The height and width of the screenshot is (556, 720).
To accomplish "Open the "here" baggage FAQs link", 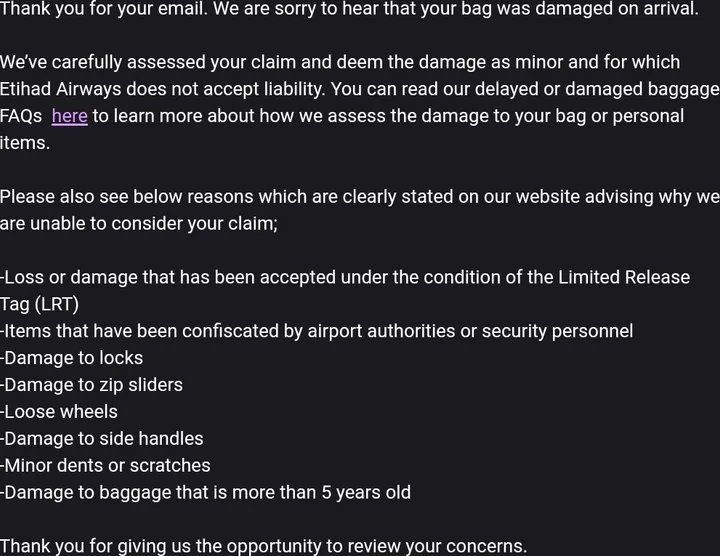I will click(x=69, y=116).
